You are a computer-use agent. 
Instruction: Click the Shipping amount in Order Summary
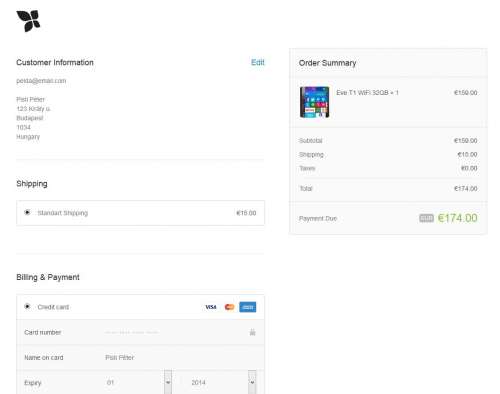click(x=467, y=154)
